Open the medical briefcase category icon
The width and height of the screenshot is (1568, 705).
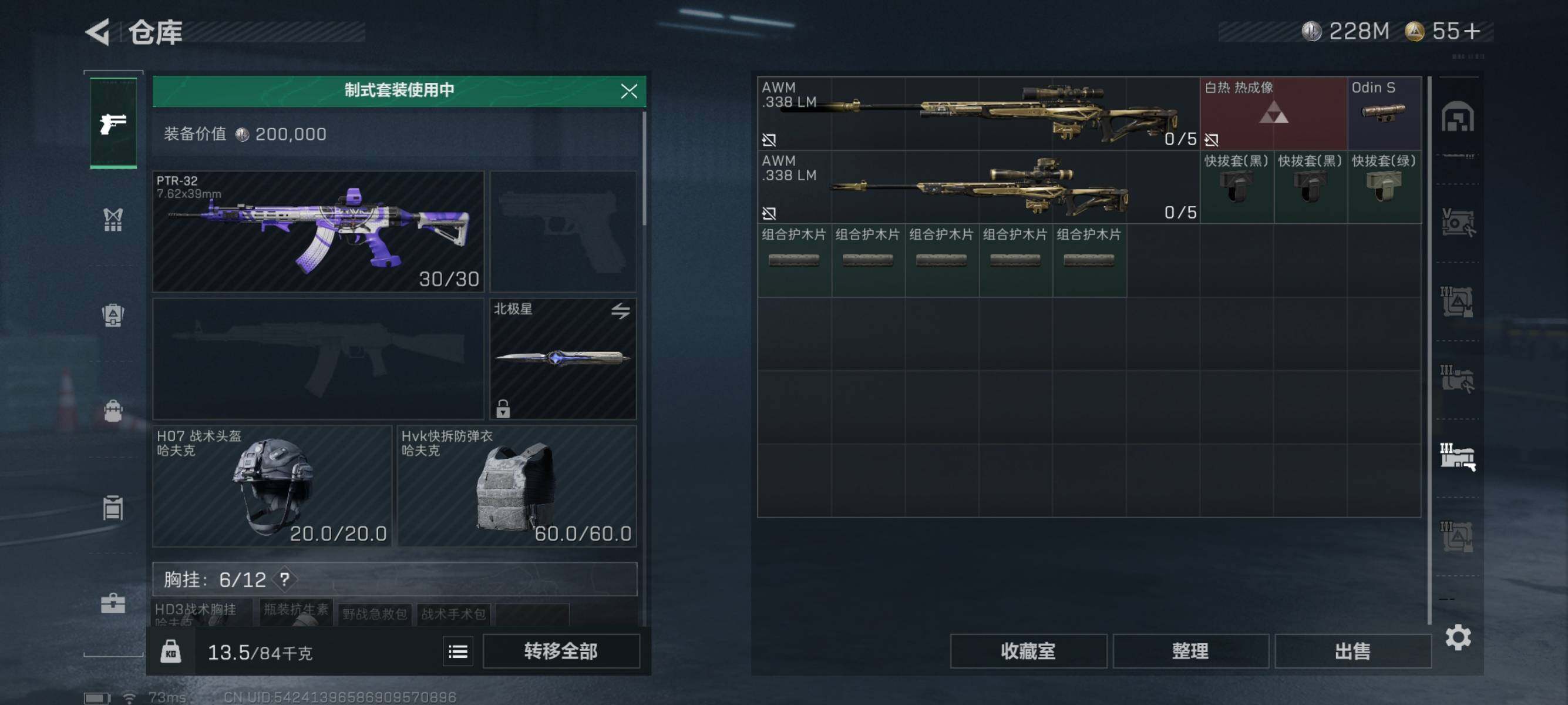[x=113, y=603]
